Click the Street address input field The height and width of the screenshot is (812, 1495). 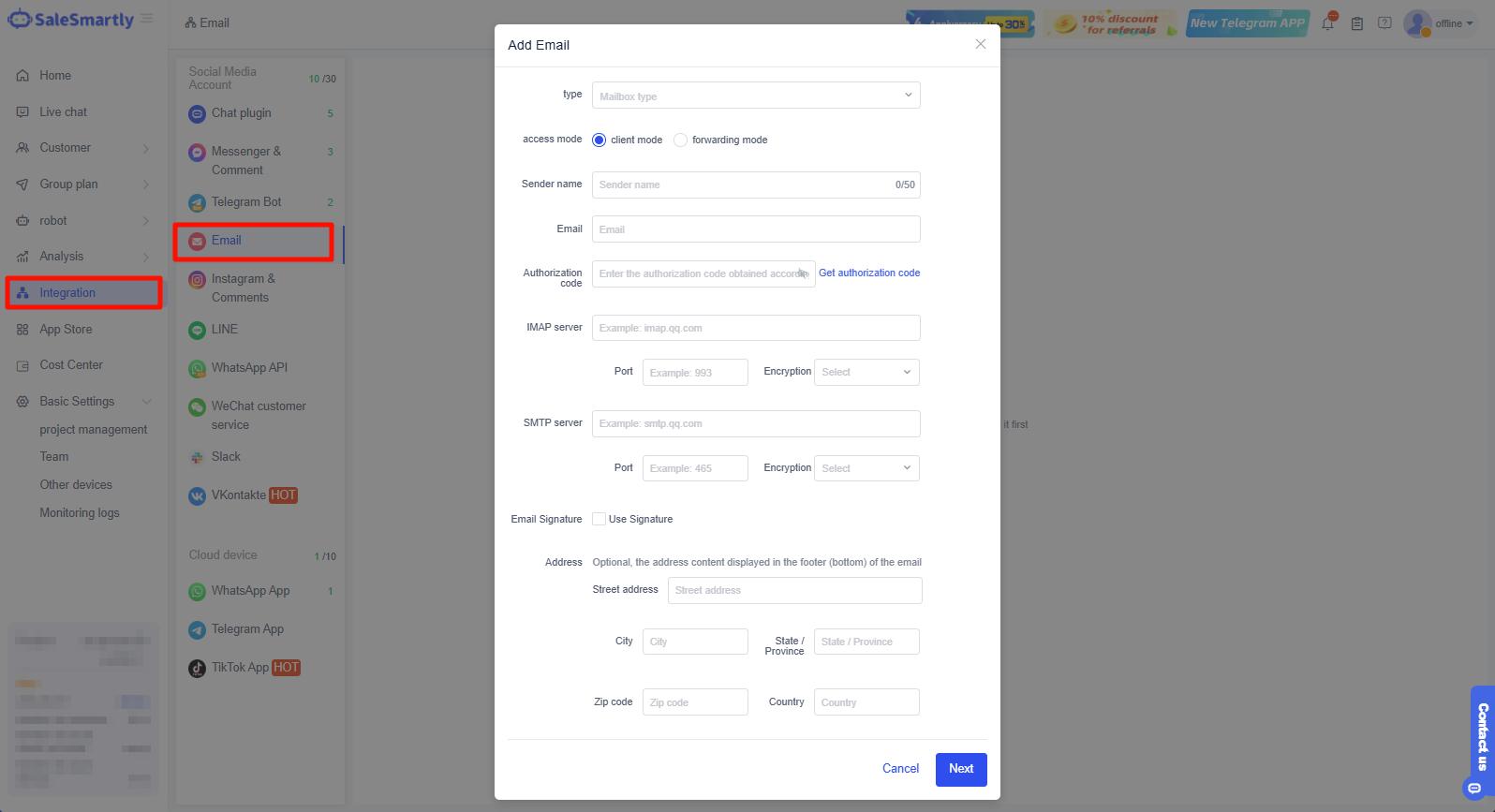point(795,590)
